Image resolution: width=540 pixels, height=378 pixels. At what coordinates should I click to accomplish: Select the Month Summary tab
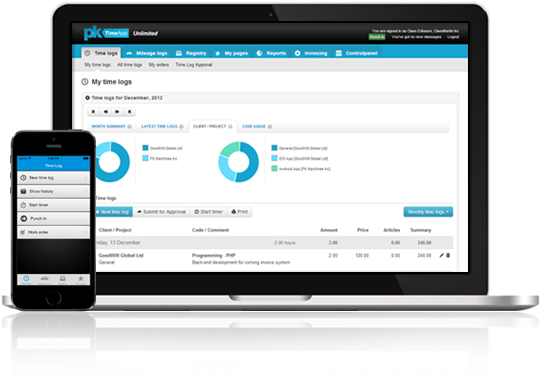(108, 126)
